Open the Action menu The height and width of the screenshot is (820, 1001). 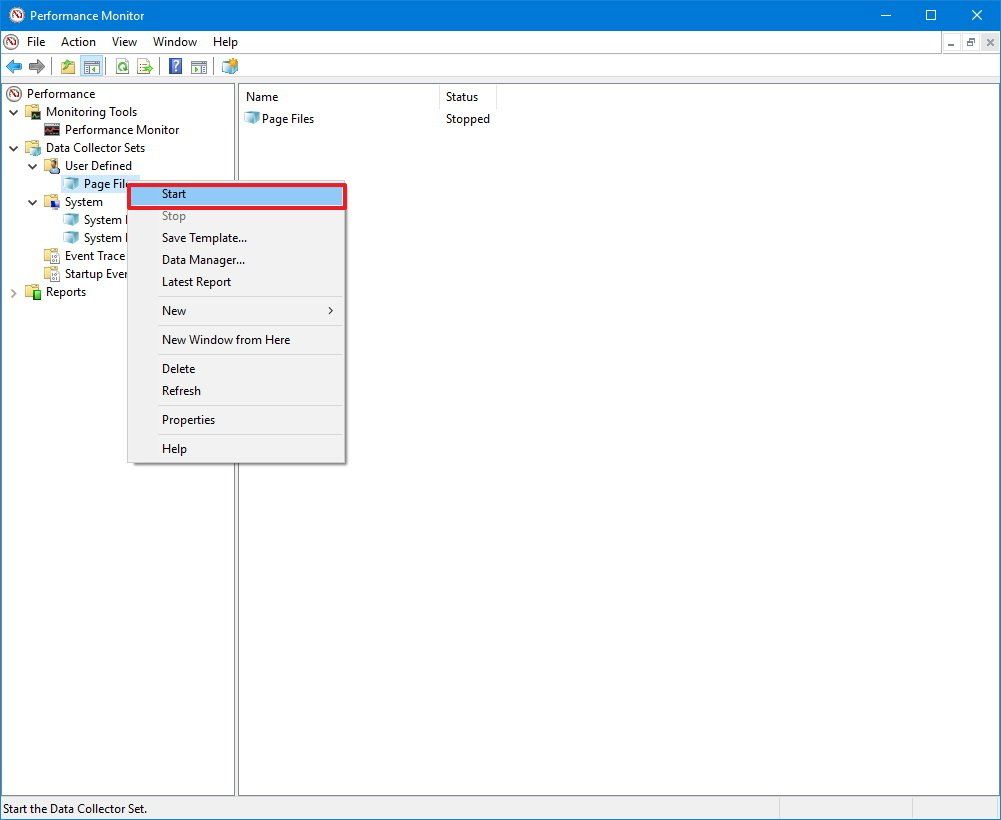78,42
